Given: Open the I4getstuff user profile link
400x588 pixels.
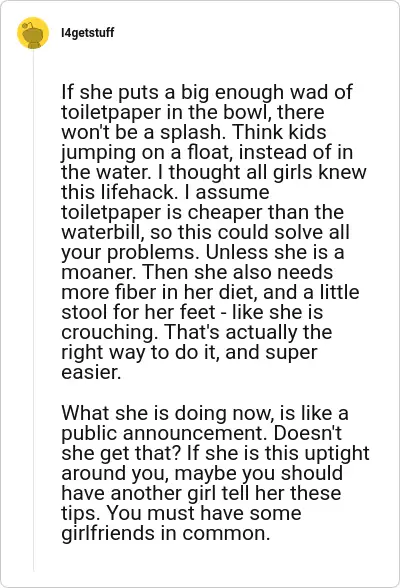Looking at the screenshot, I should [x=88, y=33].
